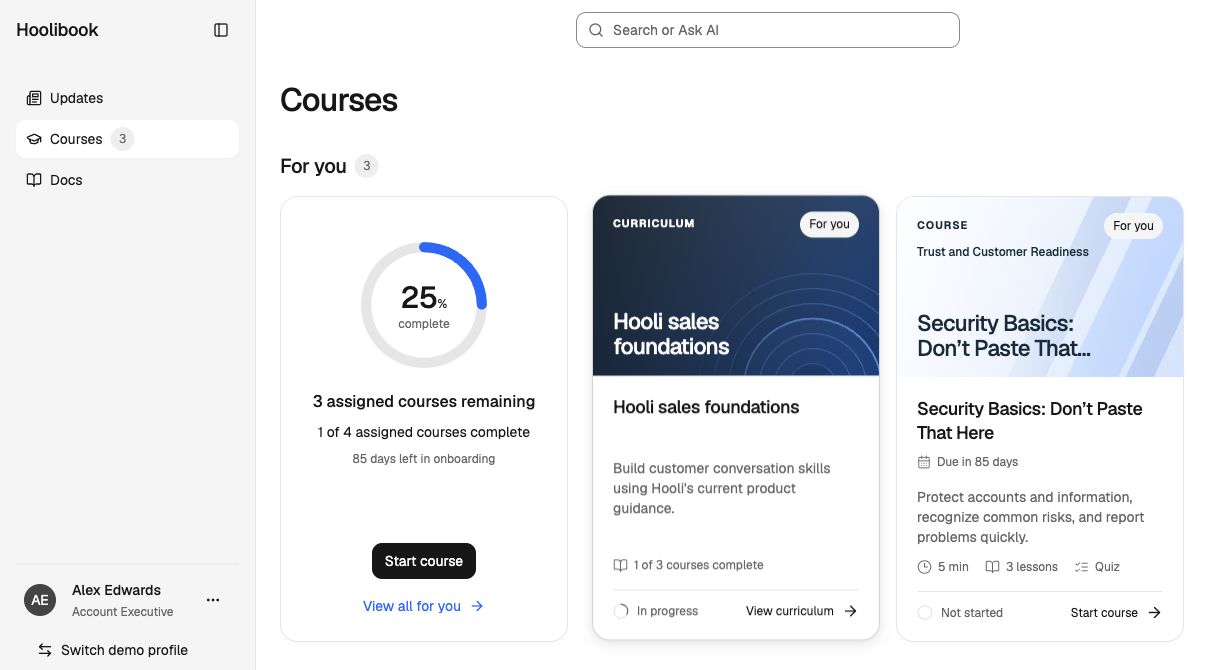Click the Protect accounts and information description

(x=1031, y=517)
